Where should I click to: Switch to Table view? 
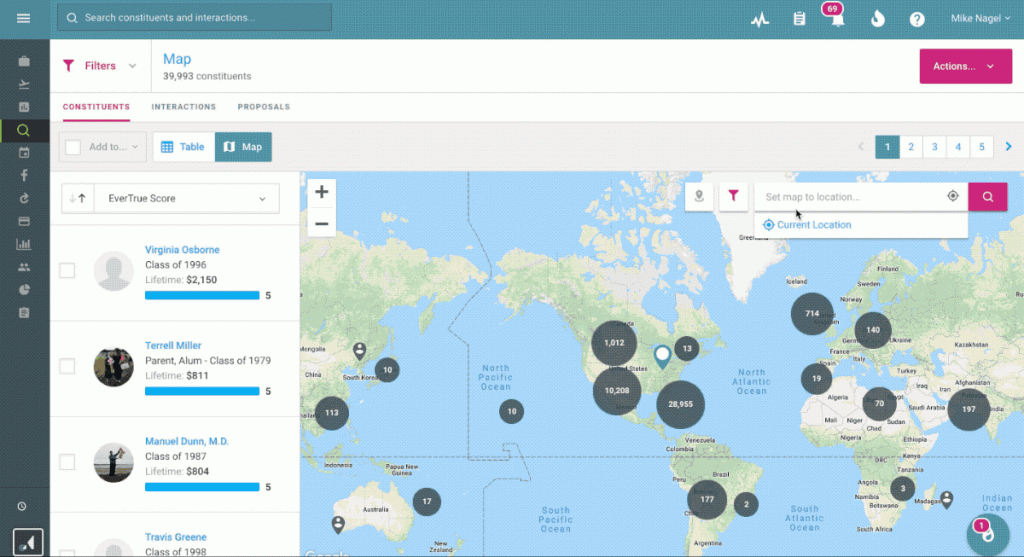[x=183, y=147]
